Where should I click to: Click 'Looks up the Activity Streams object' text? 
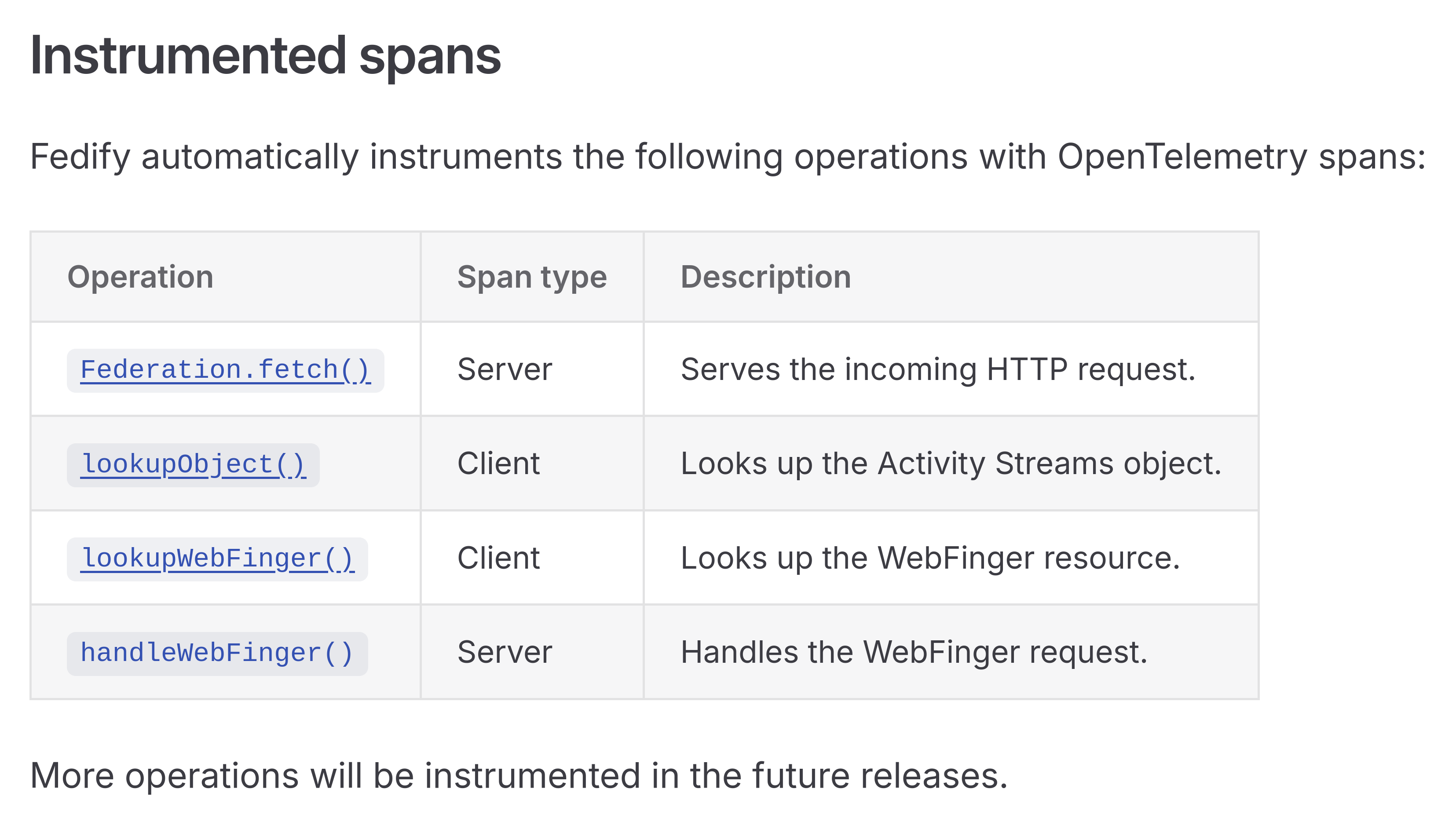tap(950, 464)
